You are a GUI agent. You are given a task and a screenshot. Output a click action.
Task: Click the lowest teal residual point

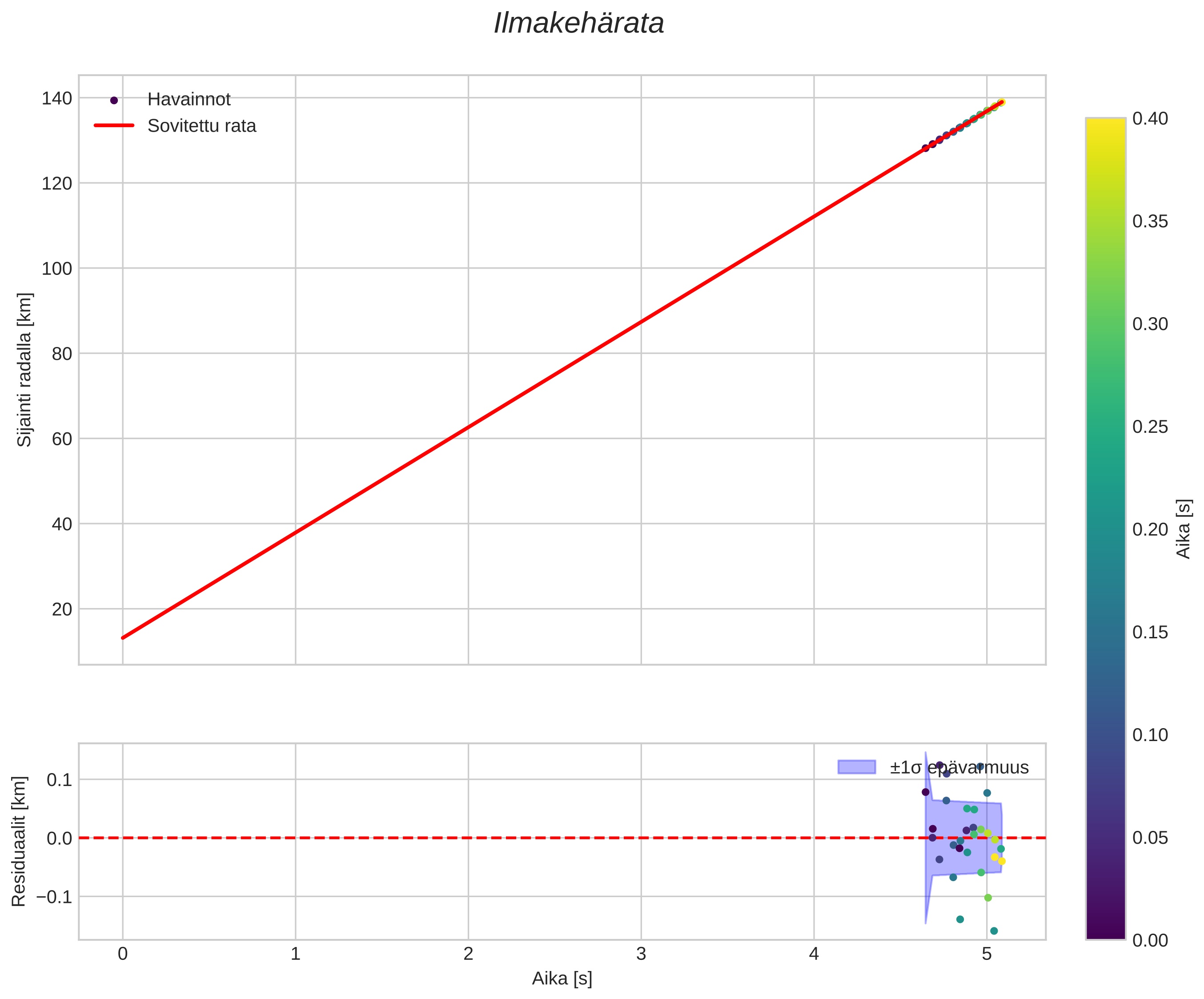point(994,931)
